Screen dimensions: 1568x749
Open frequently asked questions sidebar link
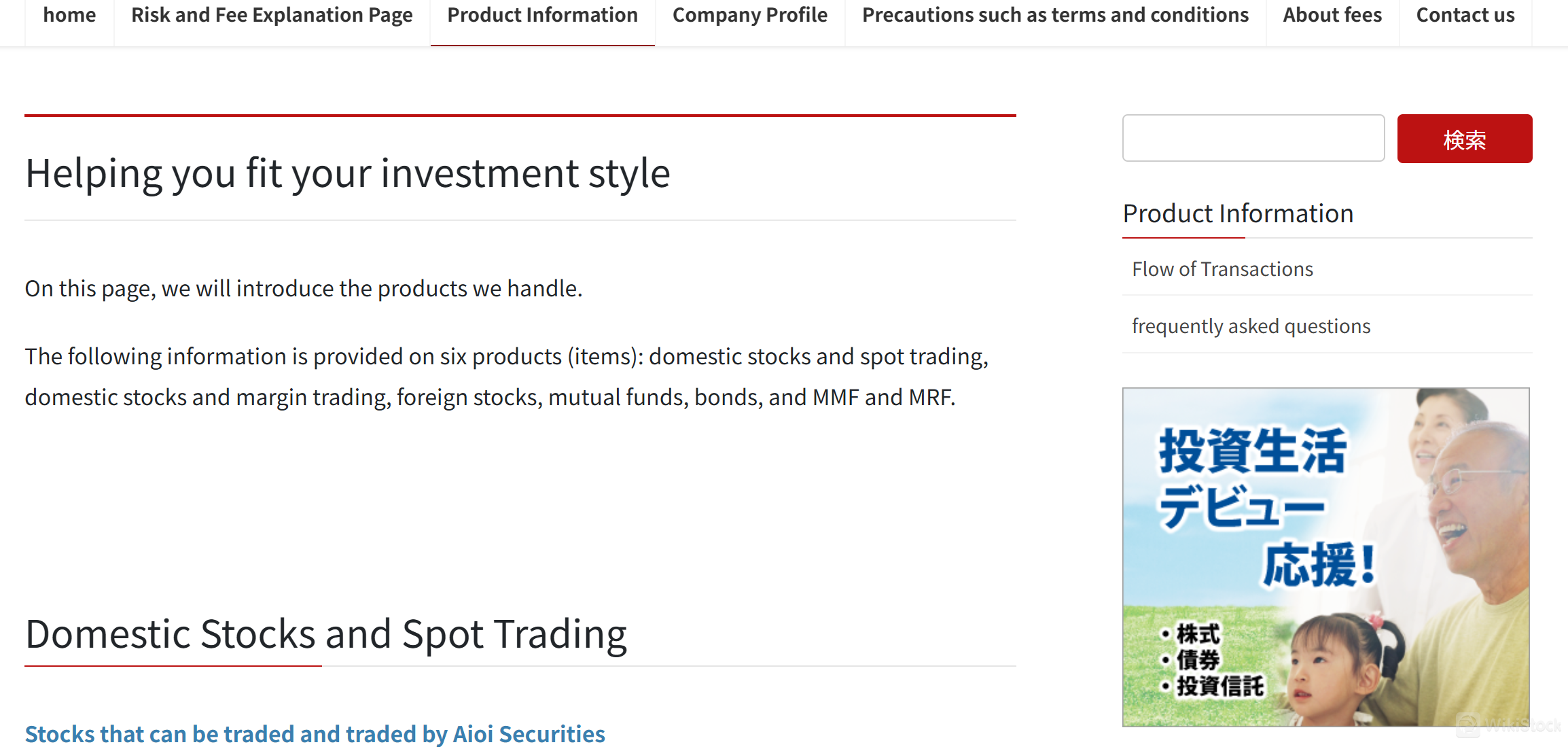[x=1251, y=326]
